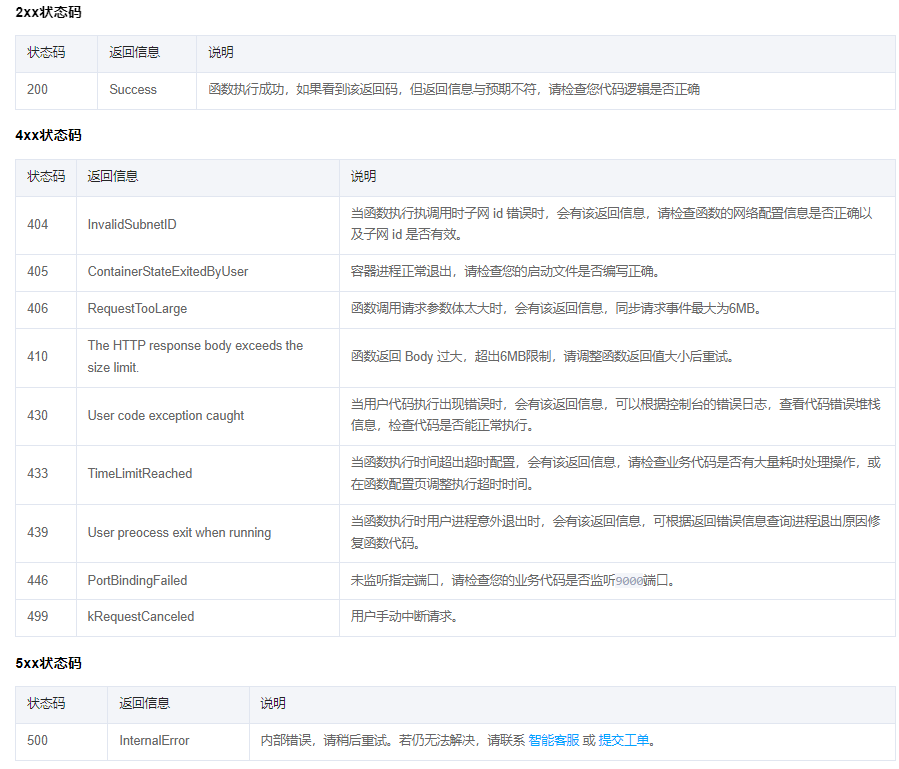The width and height of the screenshot is (899, 769).
Task: Click 说明 header in 2xx table
Action: tap(221, 52)
